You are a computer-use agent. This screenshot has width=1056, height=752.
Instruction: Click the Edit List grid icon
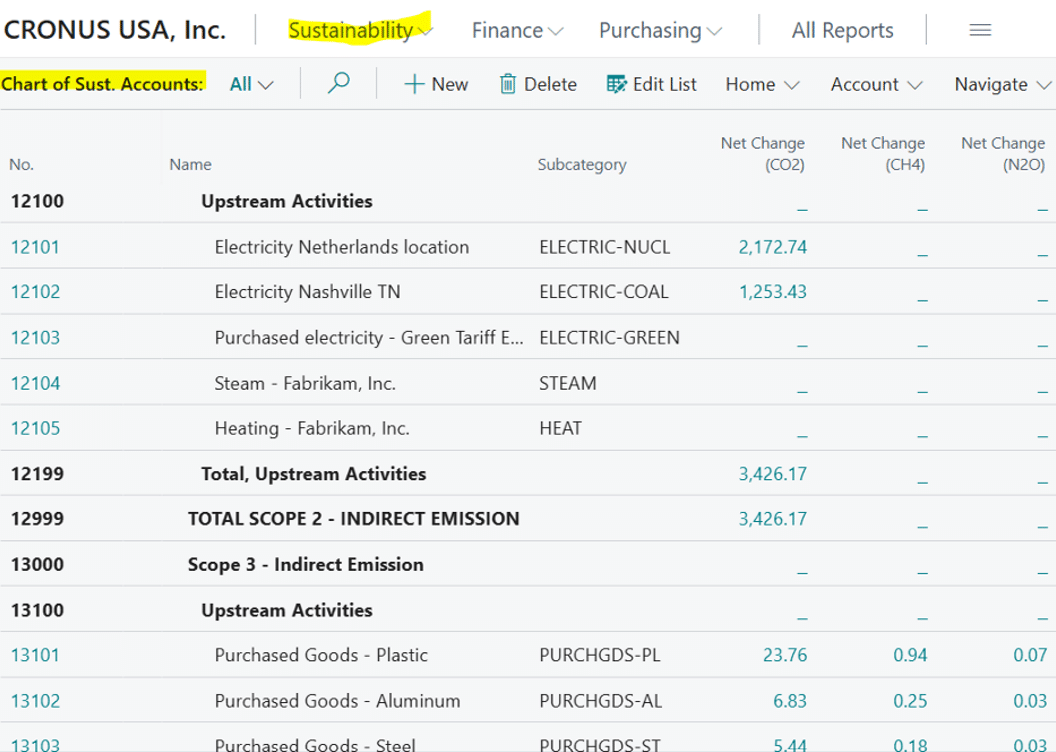coord(616,85)
